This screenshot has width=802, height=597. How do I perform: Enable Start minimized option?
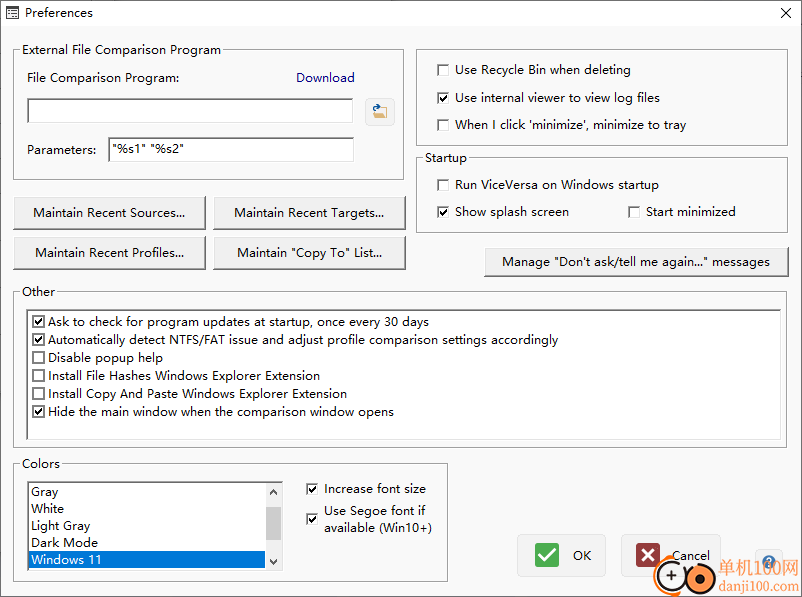[634, 212]
